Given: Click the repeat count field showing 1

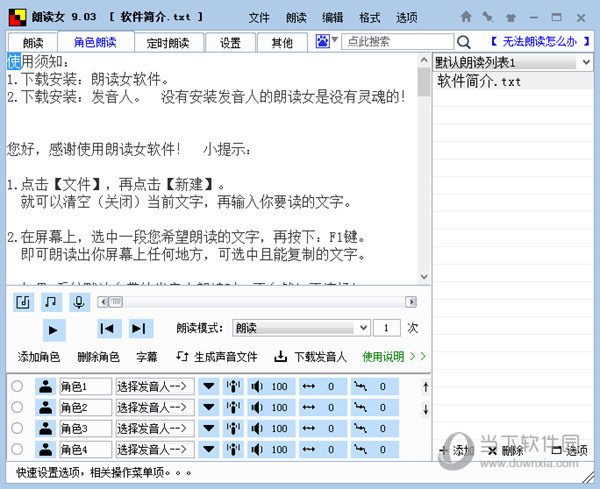Looking at the screenshot, I should point(386,328).
